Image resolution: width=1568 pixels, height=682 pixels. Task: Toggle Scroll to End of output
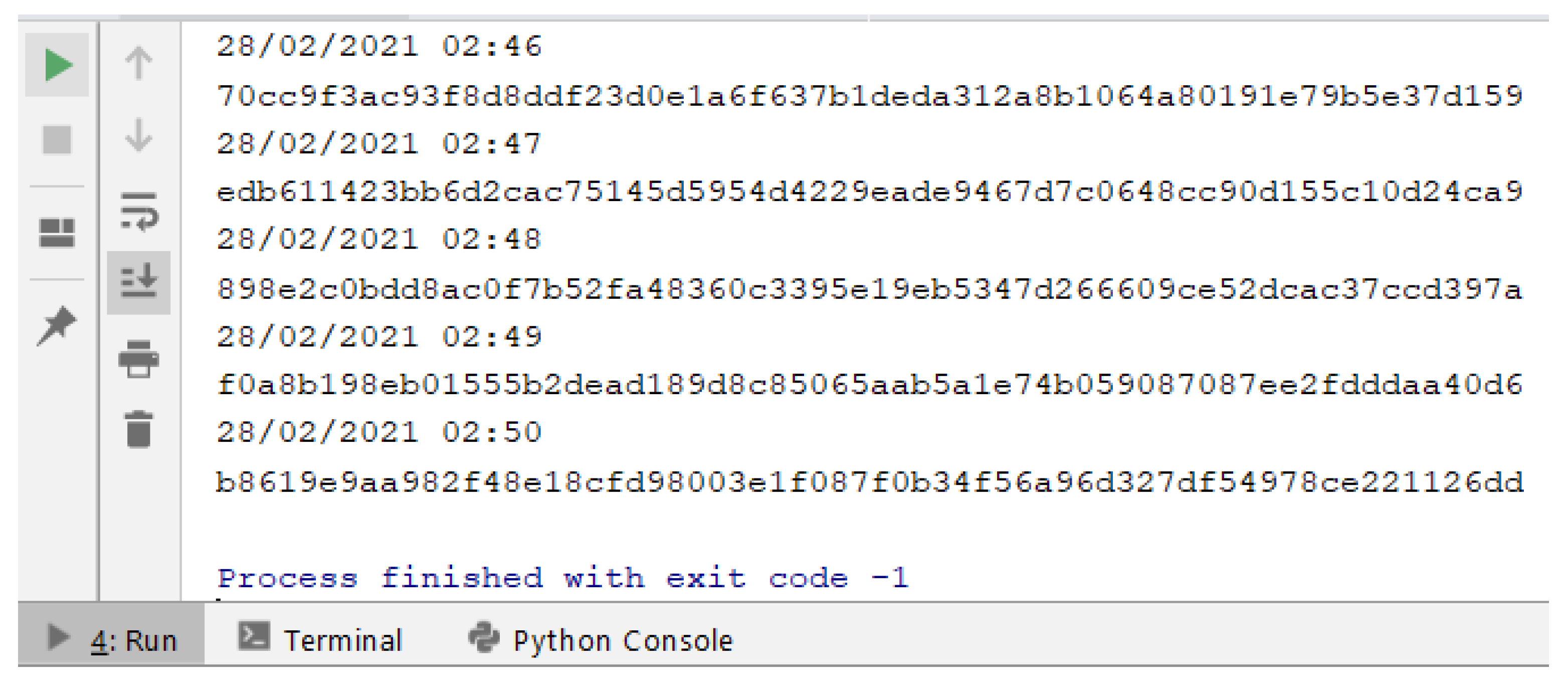pos(139,282)
